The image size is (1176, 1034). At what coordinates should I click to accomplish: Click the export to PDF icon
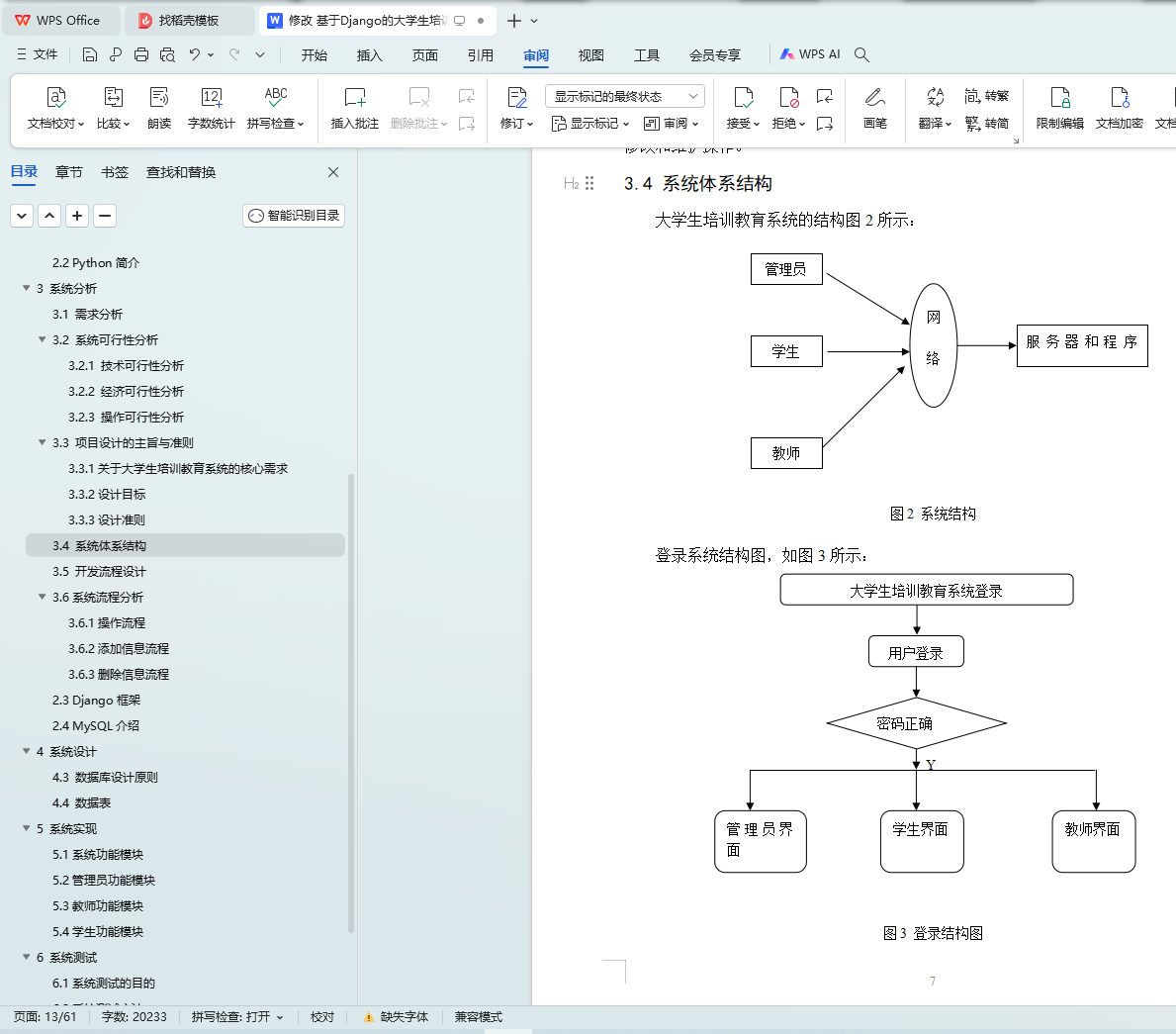coord(115,54)
